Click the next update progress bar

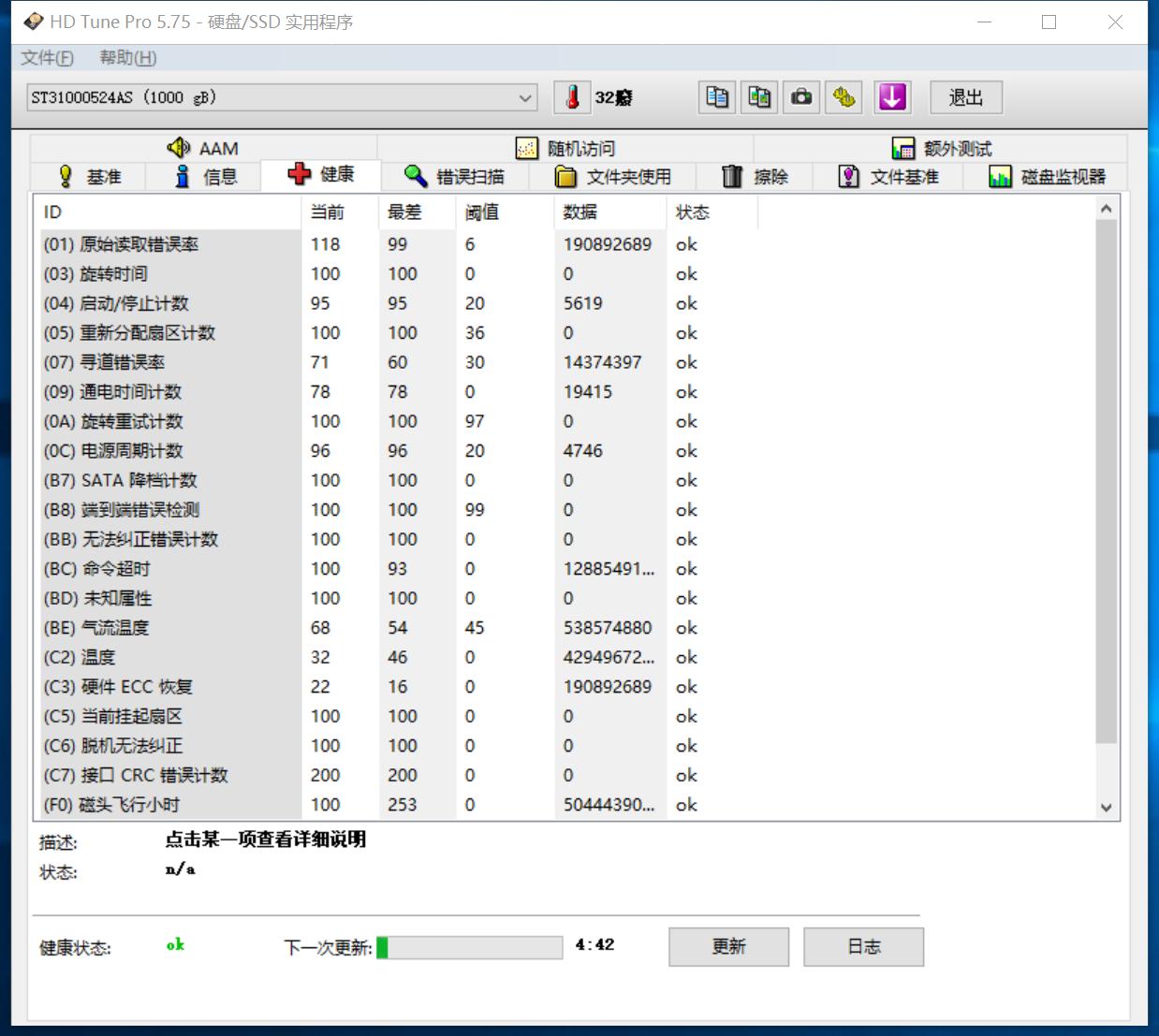(x=471, y=947)
